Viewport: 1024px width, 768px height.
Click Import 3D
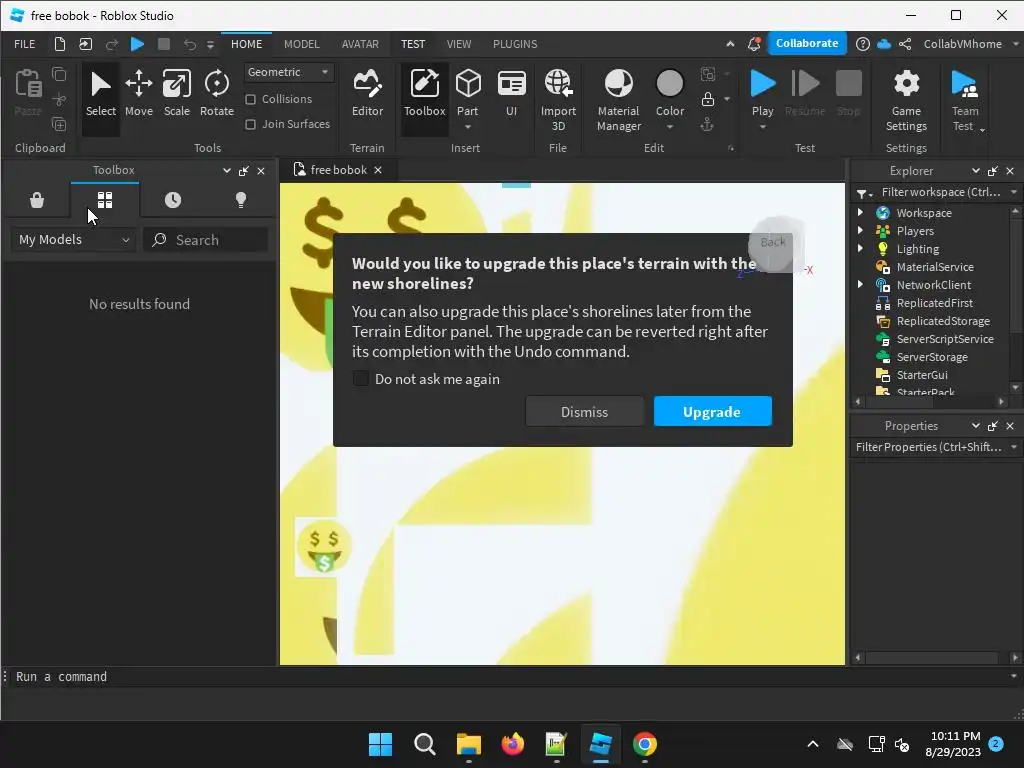coord(558,100)
